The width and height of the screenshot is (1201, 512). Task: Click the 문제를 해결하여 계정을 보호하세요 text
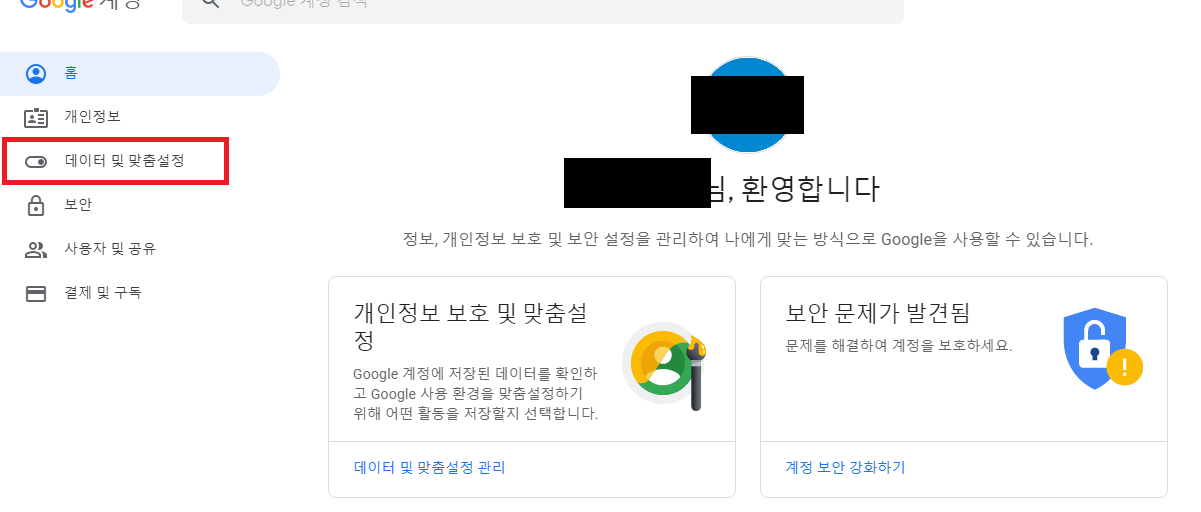pyautogui.click(x=899, y=346)
